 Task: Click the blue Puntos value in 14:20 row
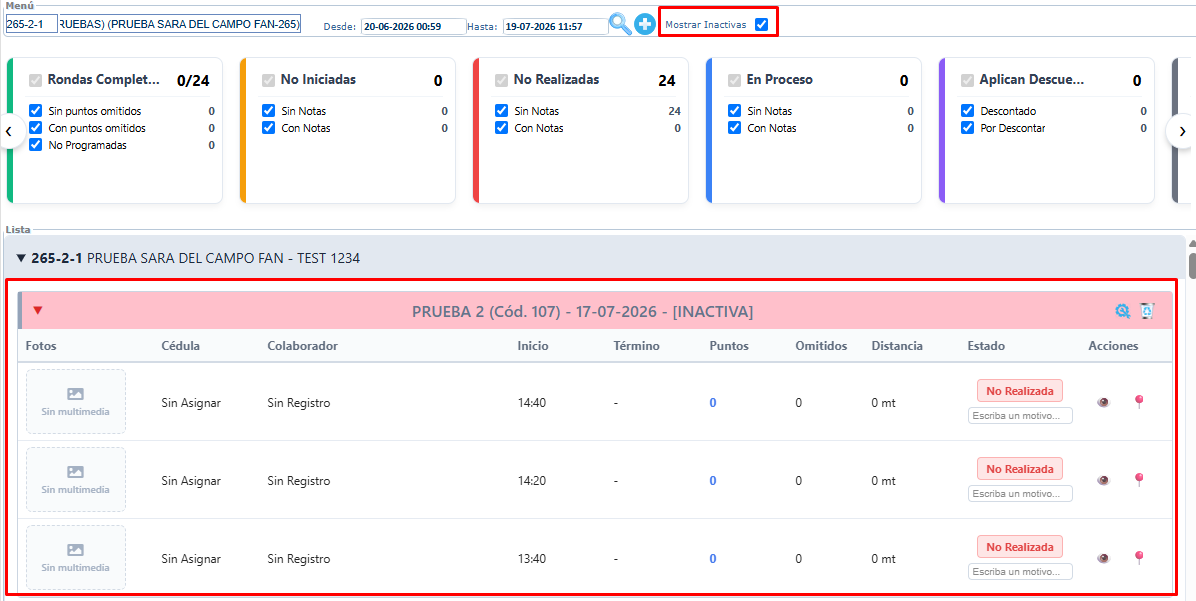coord(712,480)
